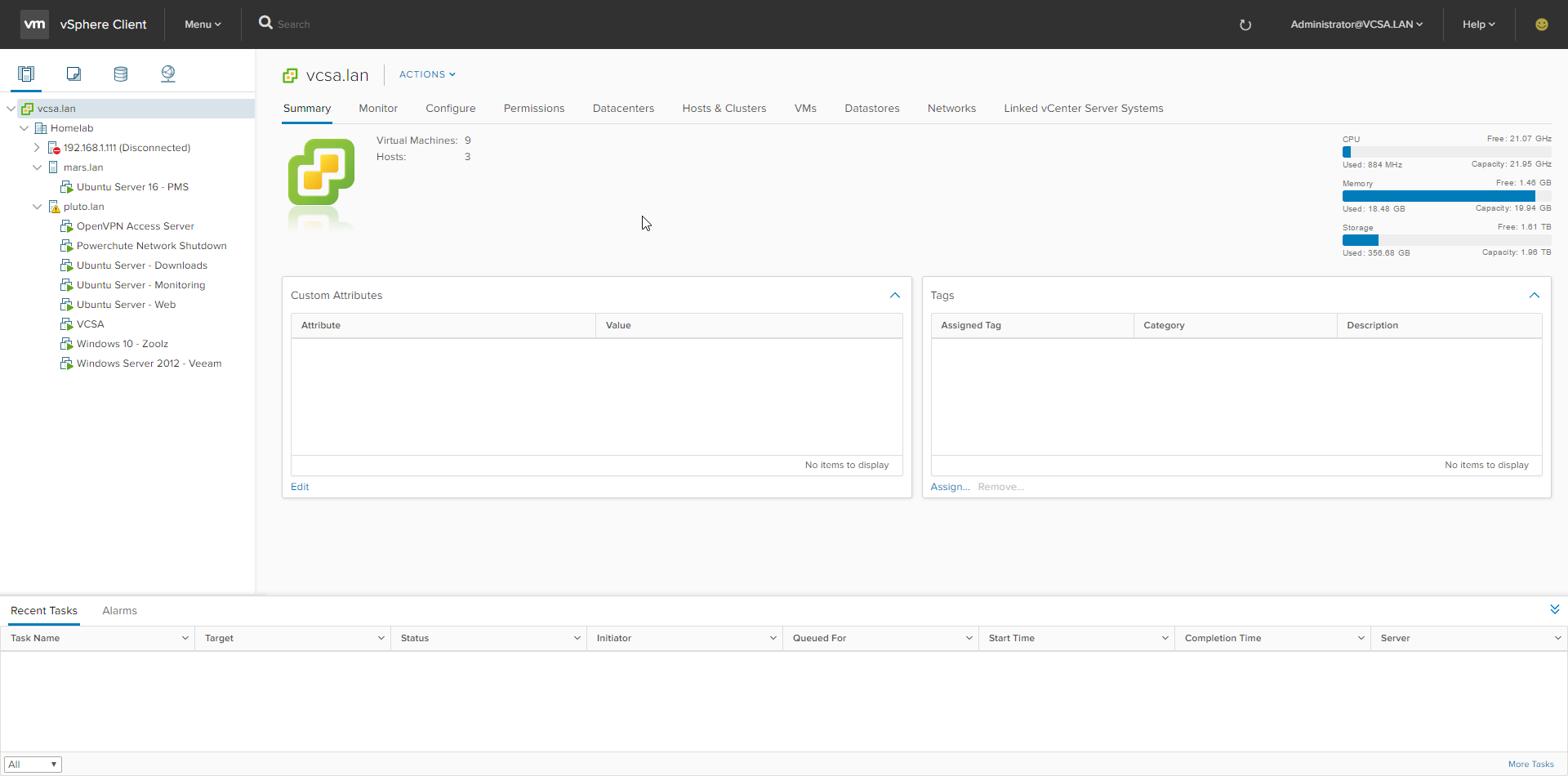Image resolution: width=1568 pixels, height=776 pixels.
Task: Click the Homelab datacenter icon
Action: pos(41,128)
